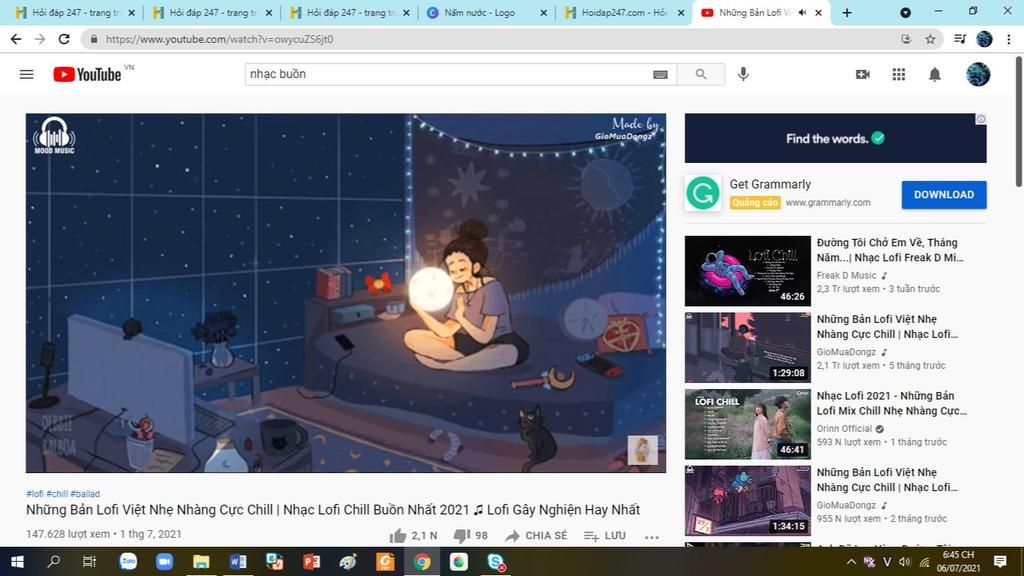1024x576 pixels.
Task: Open the Nhạc Lofi 2021 video title
Action: (891, 403)
